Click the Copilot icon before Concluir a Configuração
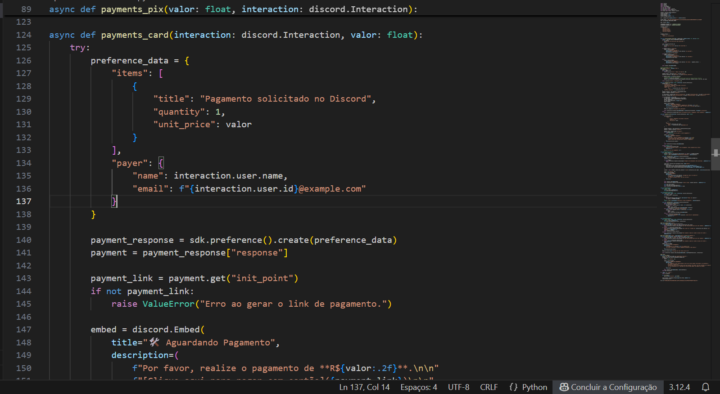The width and height of the screenshot is (720, 394). click(x=564, y=387)
